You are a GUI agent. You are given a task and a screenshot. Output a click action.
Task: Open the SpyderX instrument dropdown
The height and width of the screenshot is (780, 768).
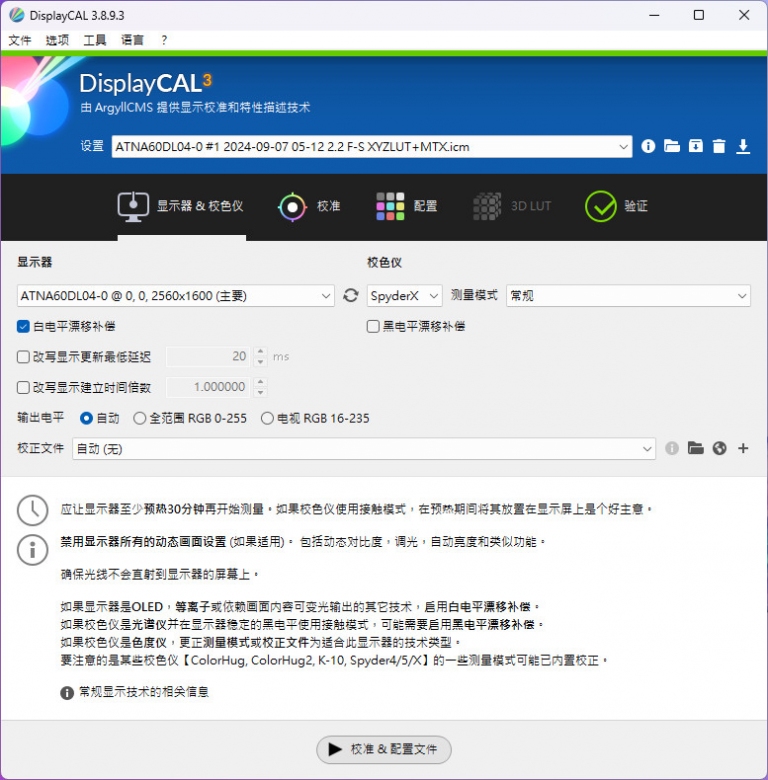pos(404,295)
